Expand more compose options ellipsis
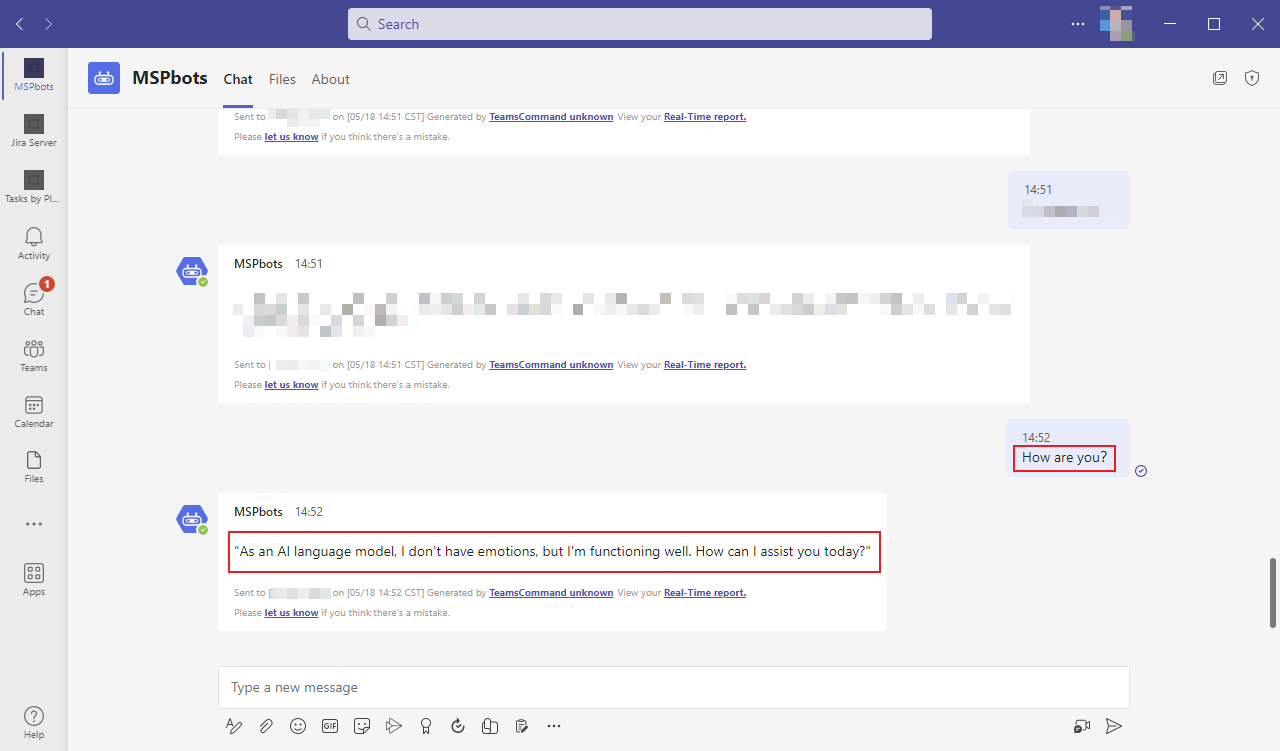 554,726
